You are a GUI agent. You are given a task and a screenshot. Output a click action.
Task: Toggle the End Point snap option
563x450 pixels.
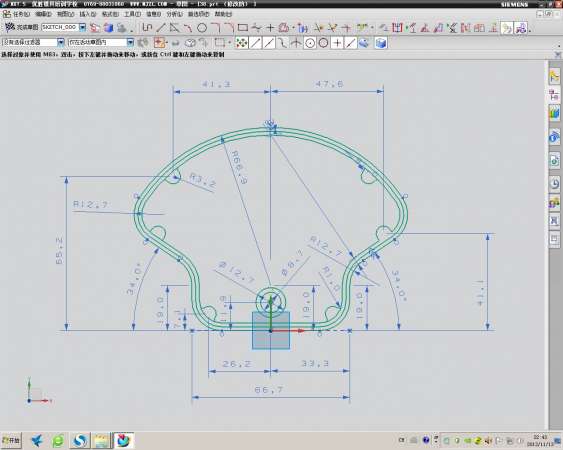[x=255, y=43]
